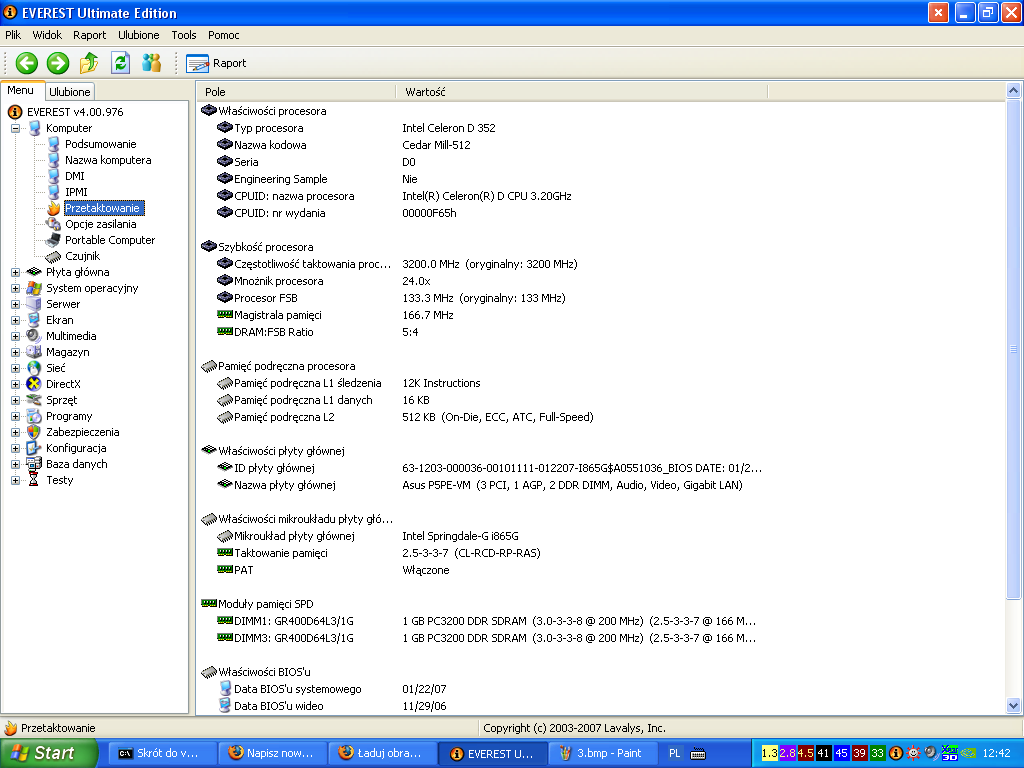This screenshot has height=768, width=1024.
Task: Click the flame icon for Przetaktowanie
Action: [54, 208]
